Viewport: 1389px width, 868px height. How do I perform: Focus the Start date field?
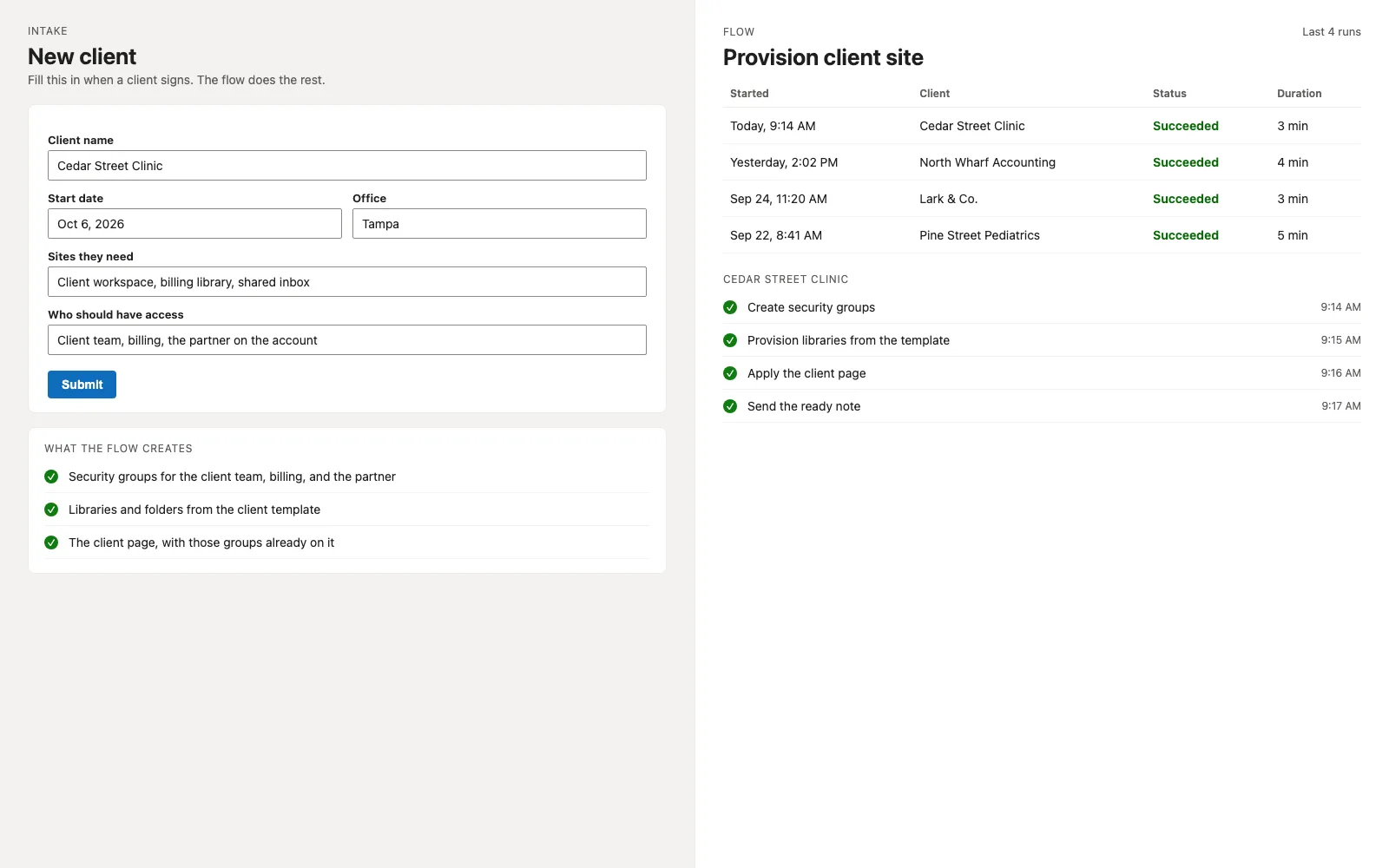coord(194,224)
